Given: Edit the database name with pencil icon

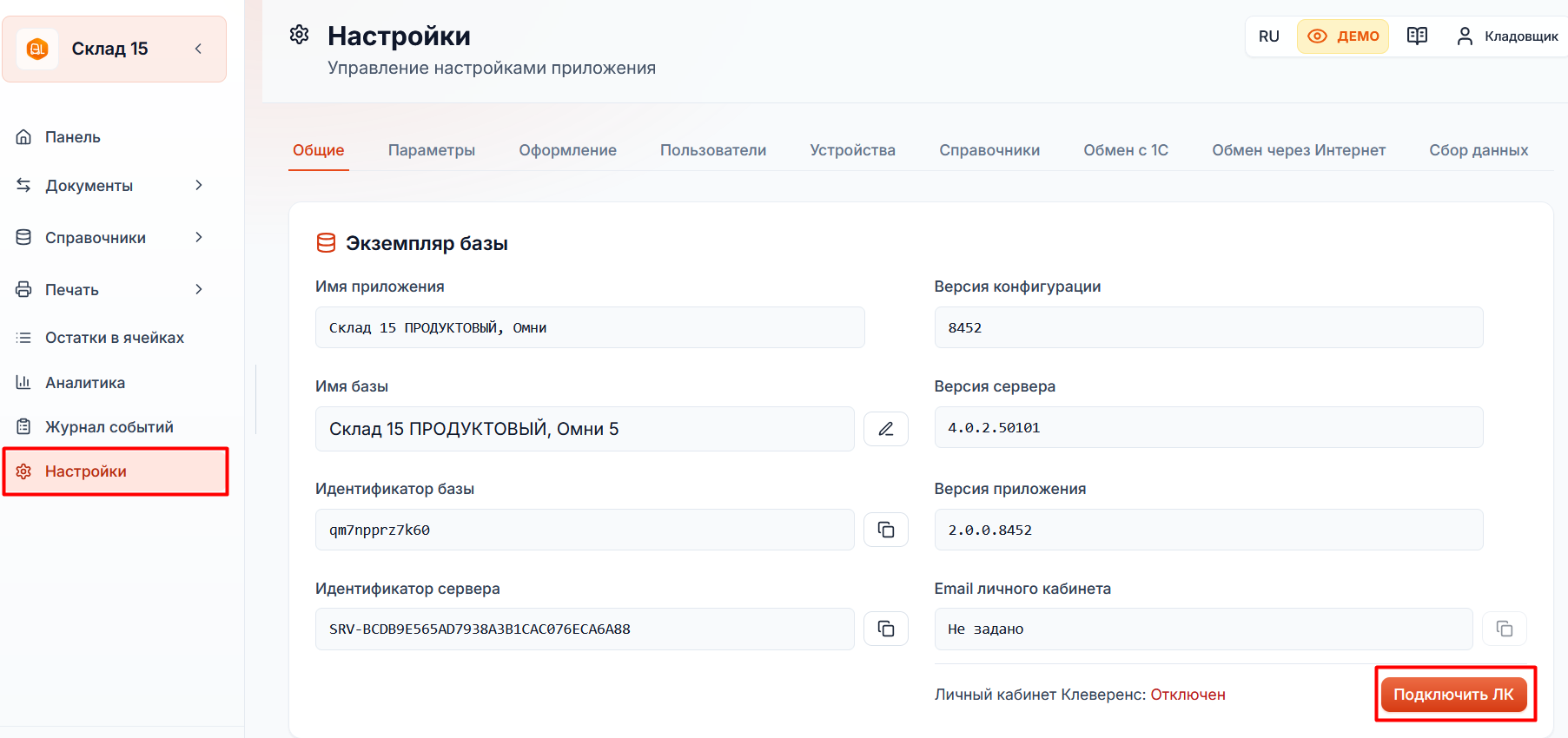Looking at the screenshot, I should [886, 429].
